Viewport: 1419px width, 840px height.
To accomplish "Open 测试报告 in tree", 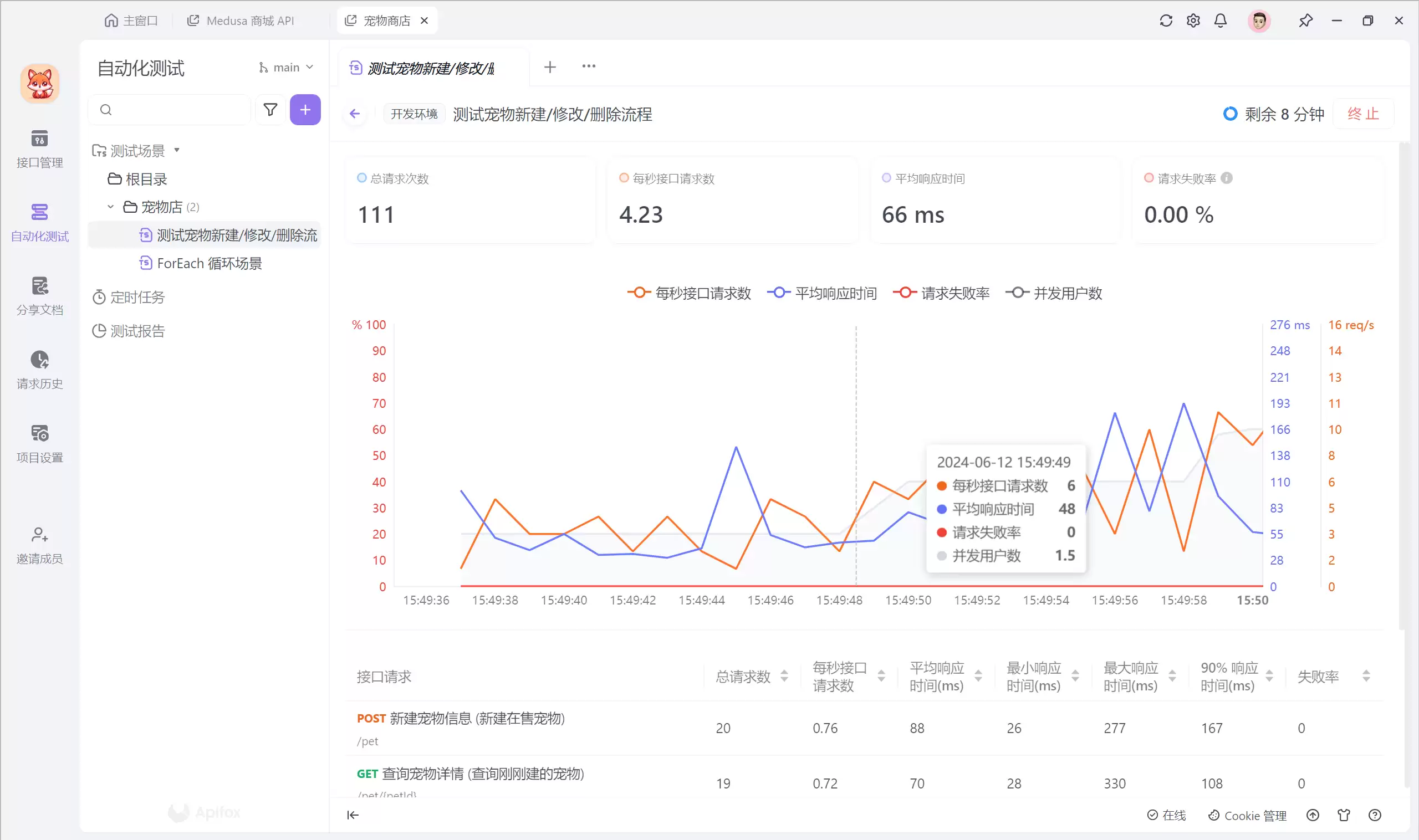I will [x=129, y=331].
